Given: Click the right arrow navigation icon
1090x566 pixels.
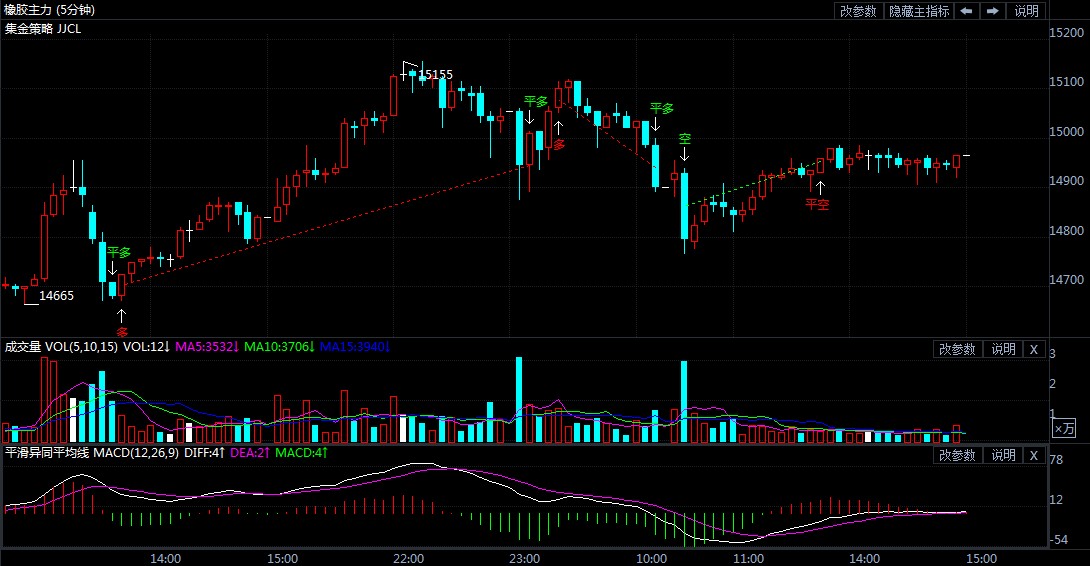Looking at the screenshot, I should click(x=993, y=11).
